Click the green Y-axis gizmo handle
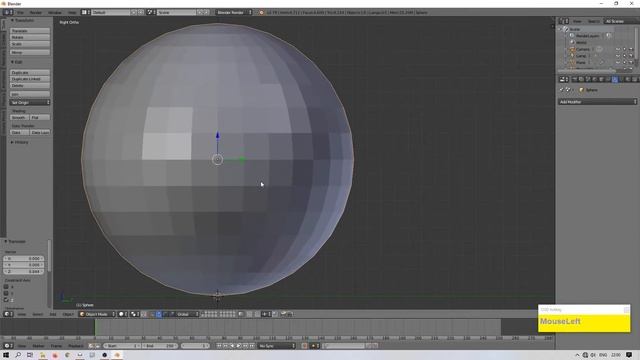640x360 pixels. tap(242, 160)
